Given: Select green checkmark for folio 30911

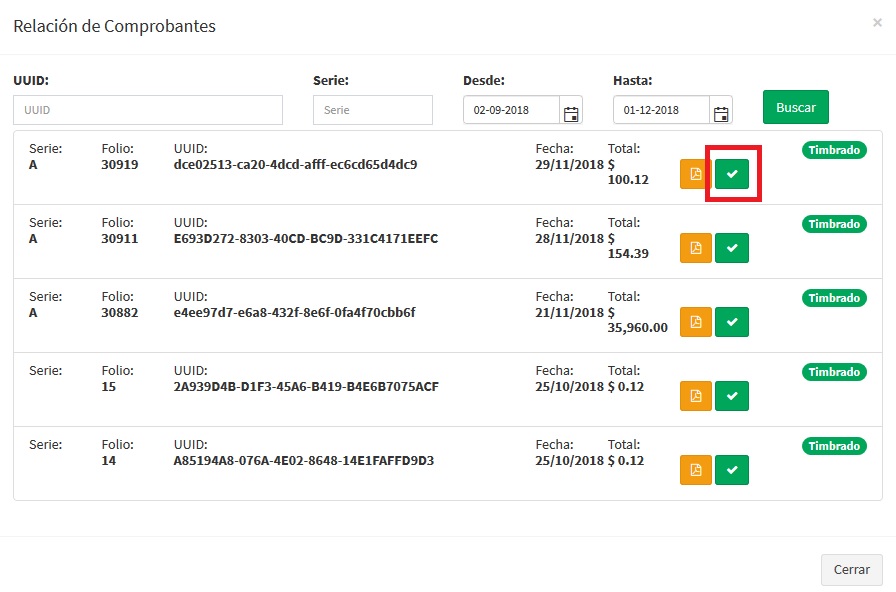Looking at the screenshot, I should [732, 248].
